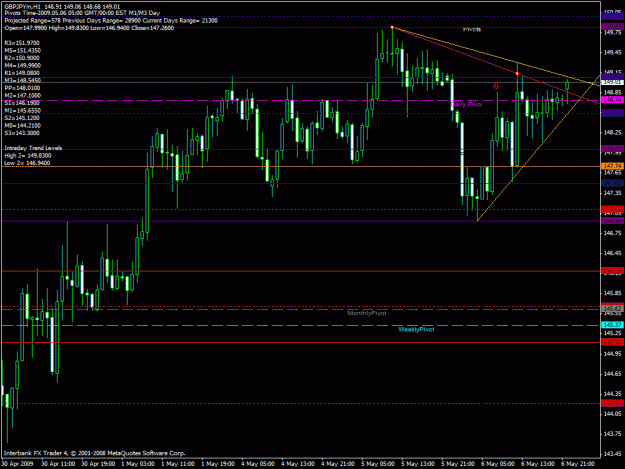Click the MonthlyPivot line label

click(367, 313)
